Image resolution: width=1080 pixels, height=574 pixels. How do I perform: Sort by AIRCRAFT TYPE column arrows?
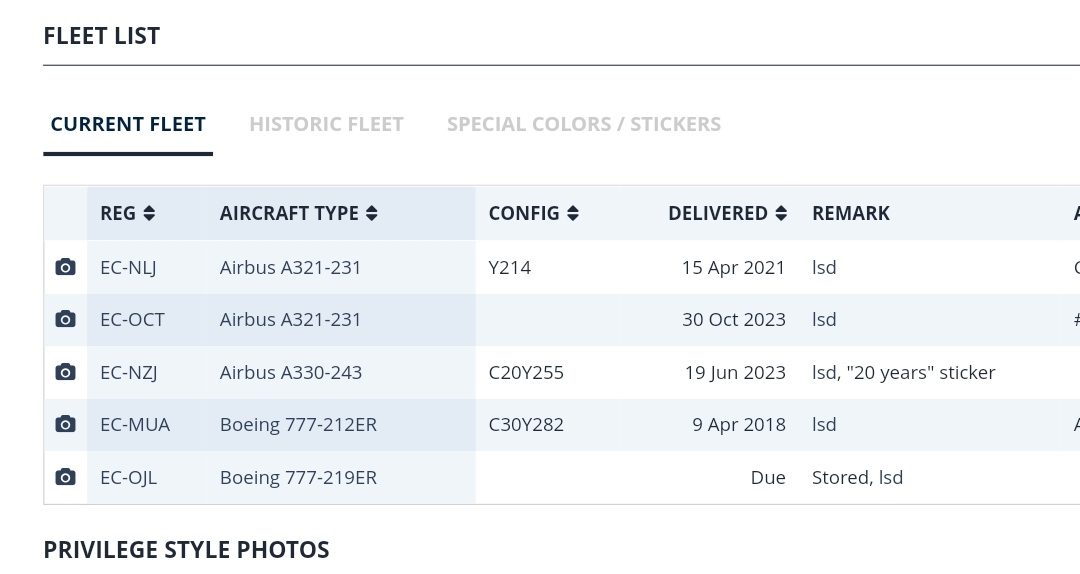click(372, 213)
